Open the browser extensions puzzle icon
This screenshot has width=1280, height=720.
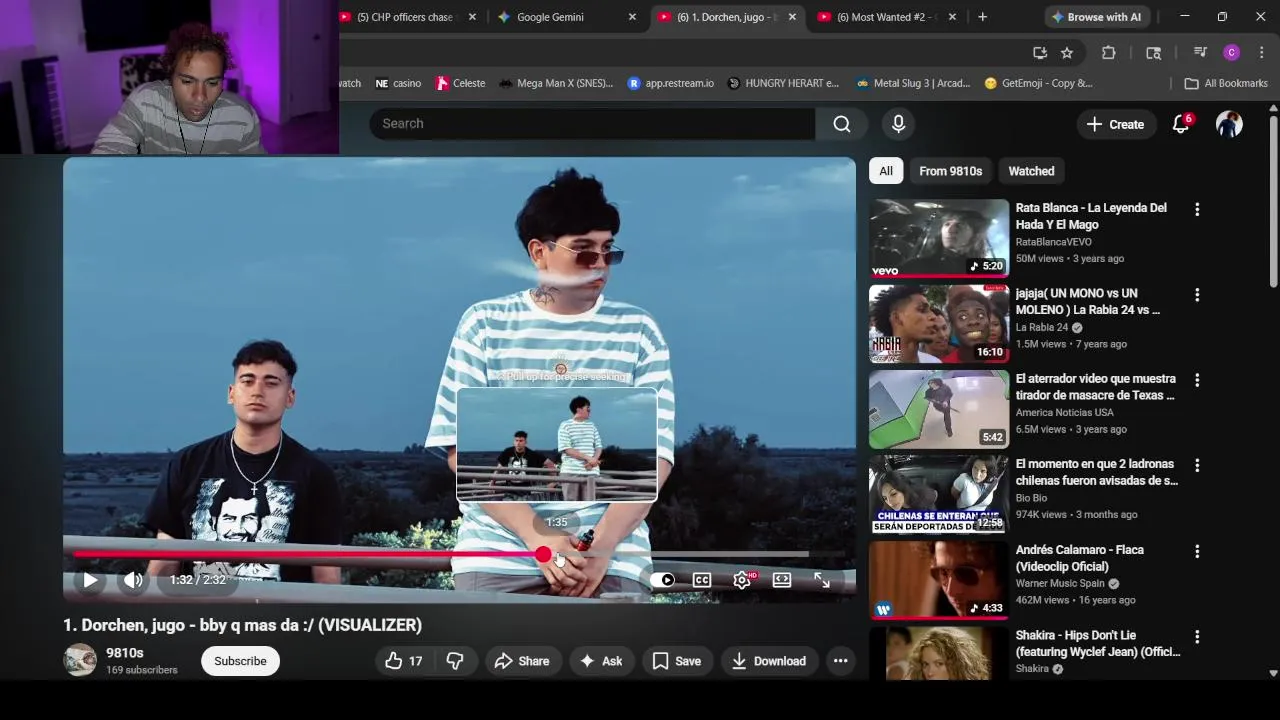click(1108, 53)
